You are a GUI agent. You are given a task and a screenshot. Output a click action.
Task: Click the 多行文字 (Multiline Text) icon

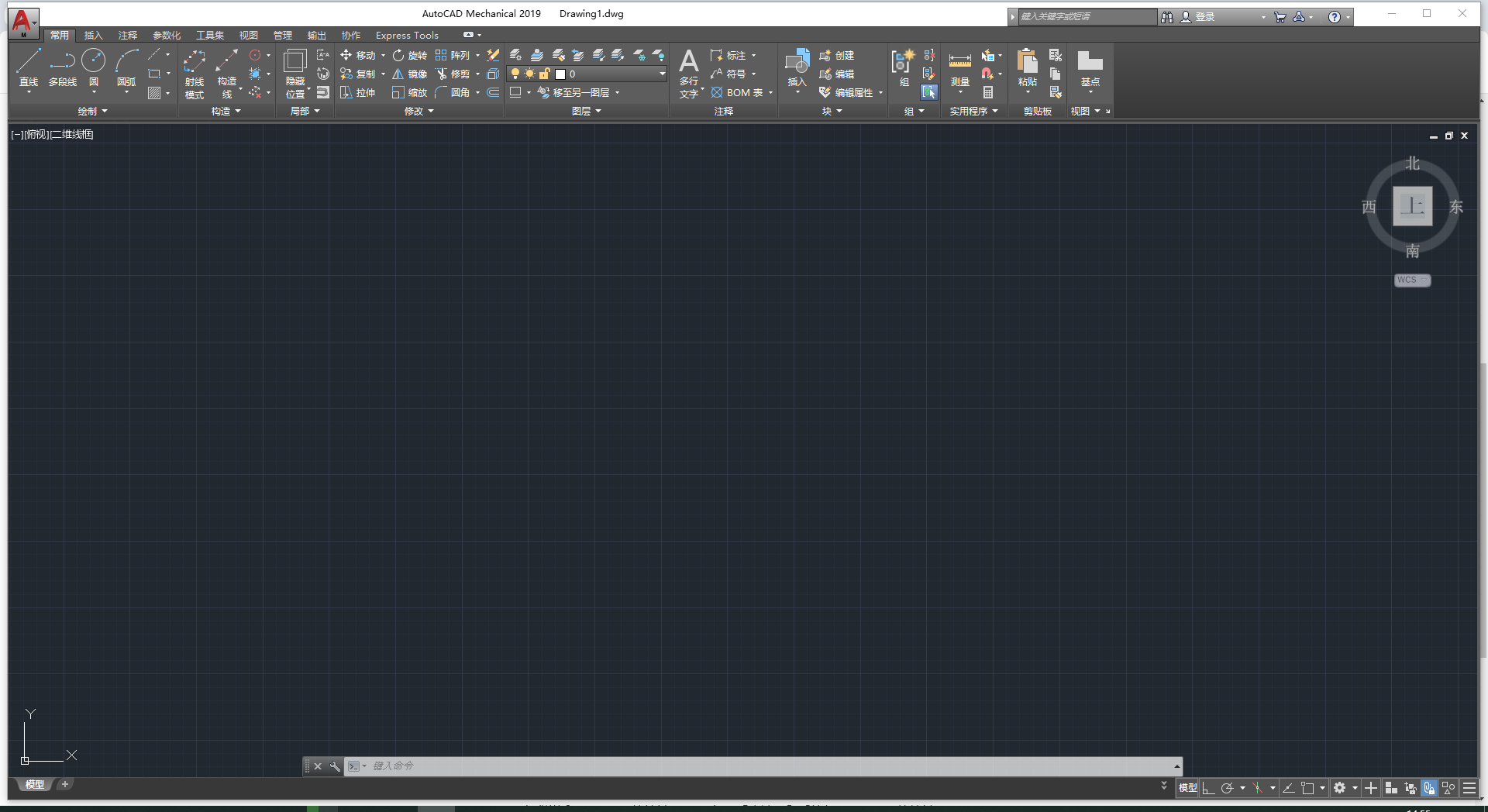[689, 60]
